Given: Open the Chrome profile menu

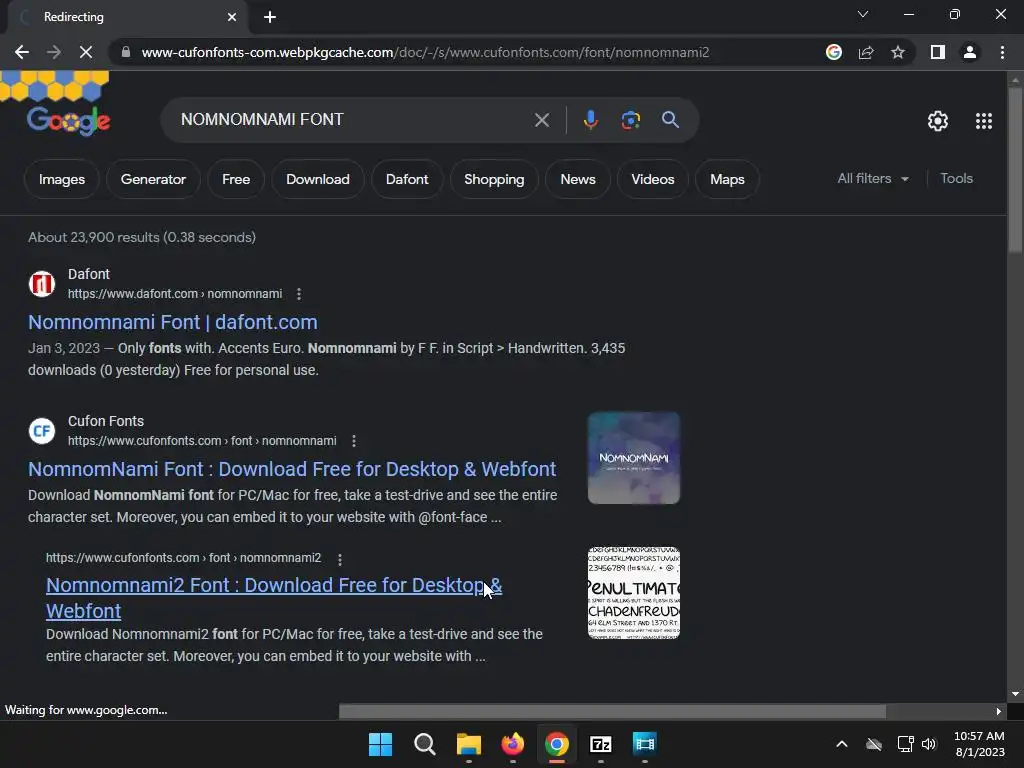Looking at the screenshot, I should coord(970,52).
